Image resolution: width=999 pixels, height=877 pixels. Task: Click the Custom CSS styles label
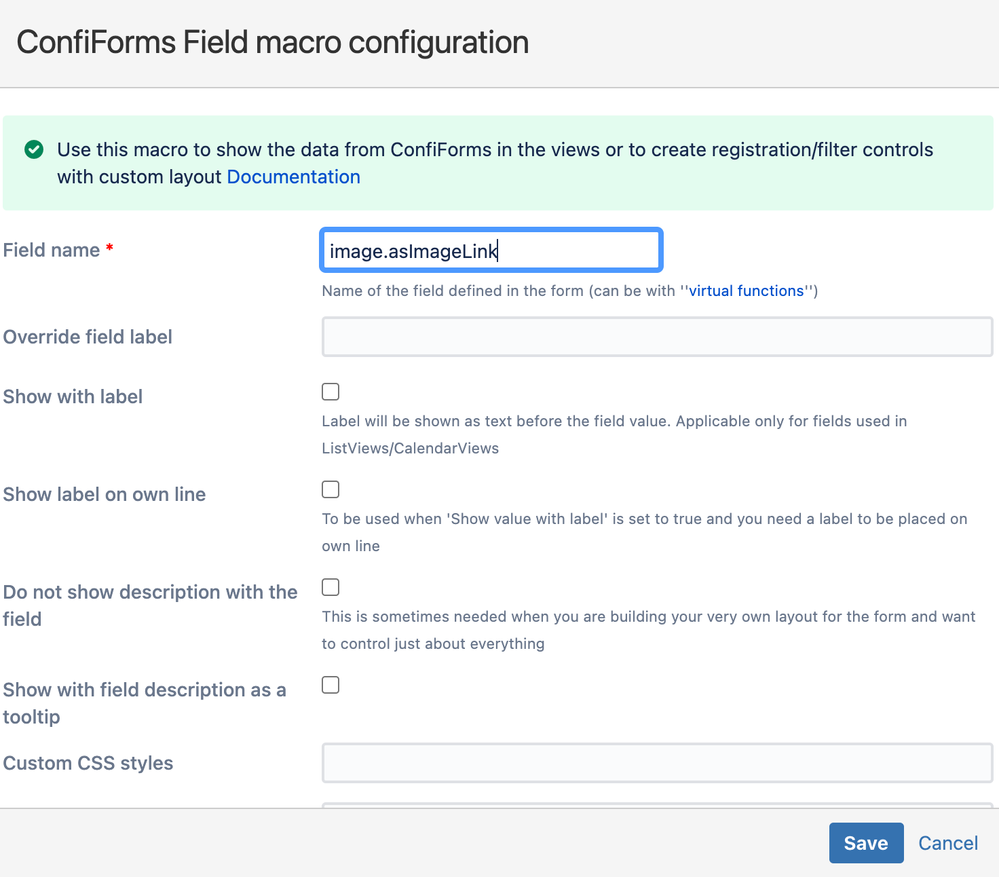click(x=88, y=763)
